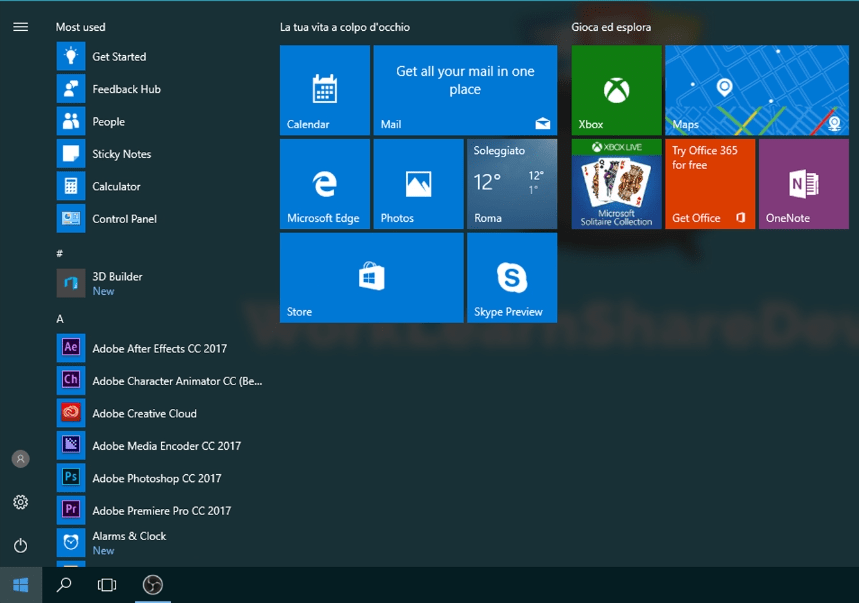
Task: Open Control Panel
Action: pyautogui.click(x=160, y=219)
